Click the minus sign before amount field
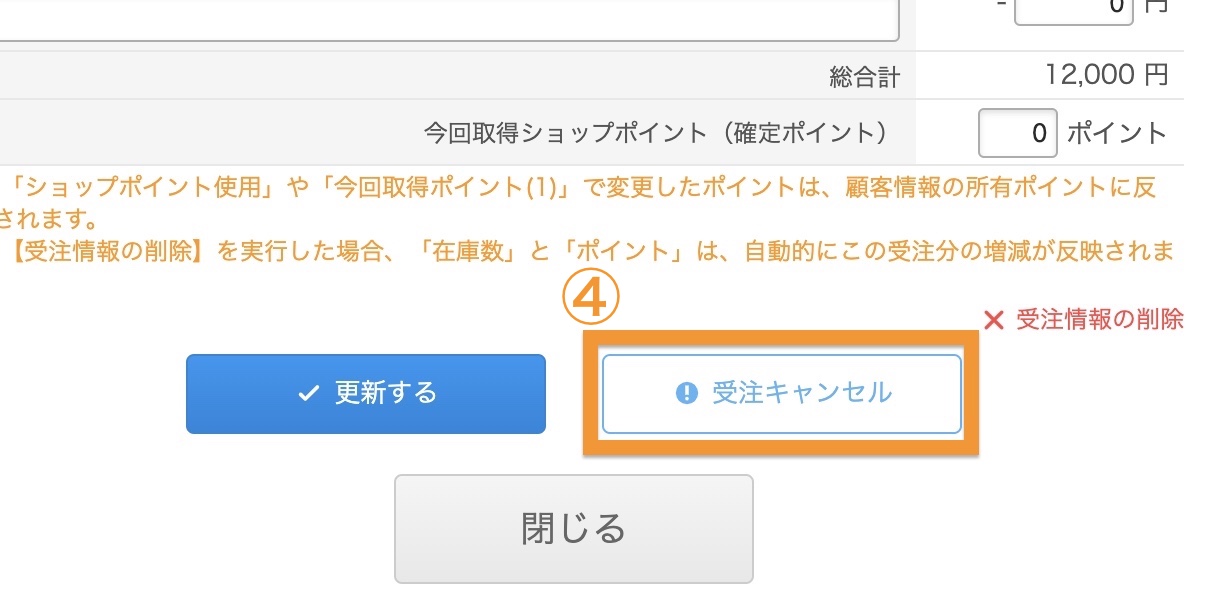Image resolution: width=1210 pixels, height=598 pixels. pyautogui.click(x=999, y=8)
